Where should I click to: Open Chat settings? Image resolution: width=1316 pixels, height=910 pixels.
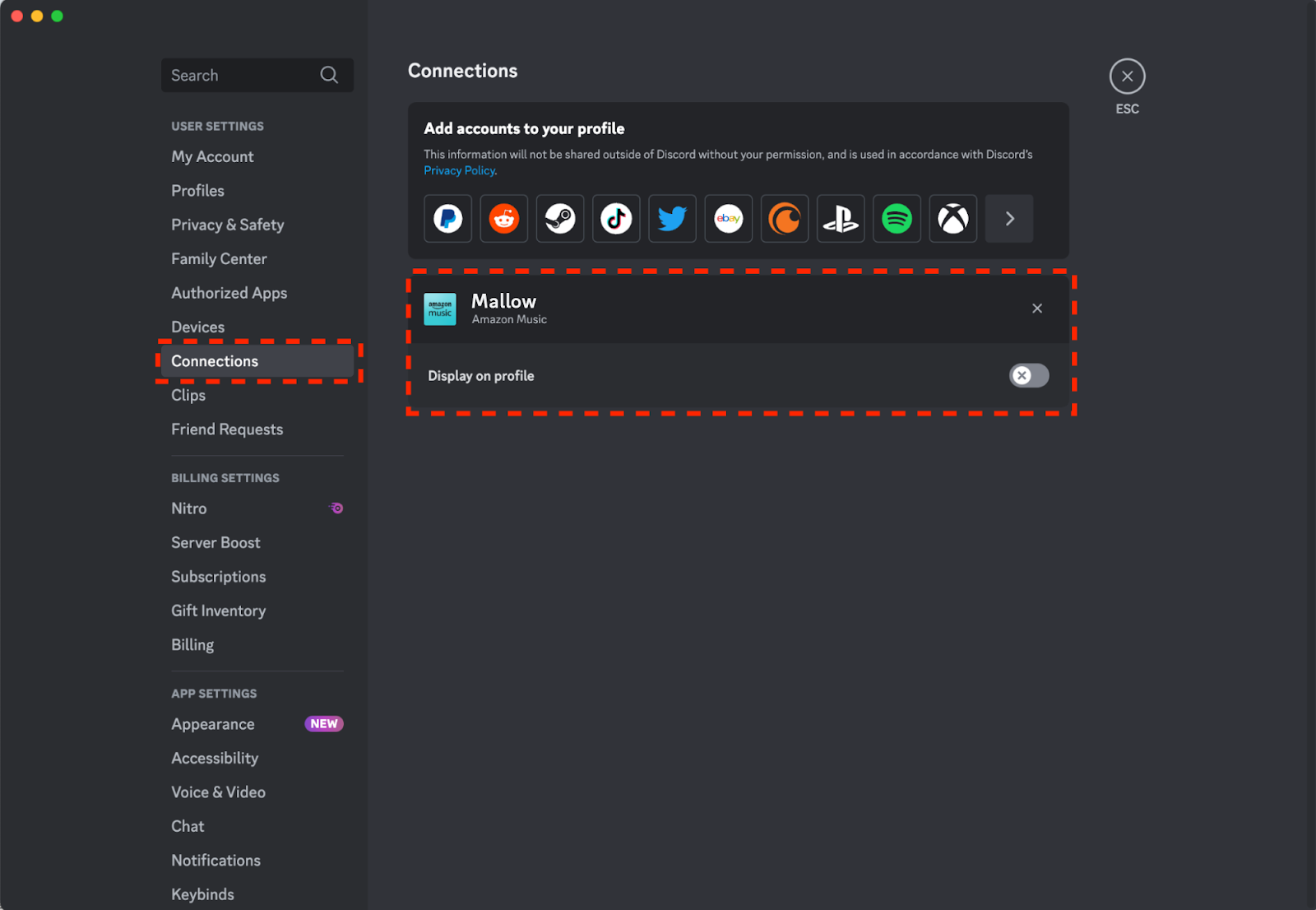click(x=257, y=826)
